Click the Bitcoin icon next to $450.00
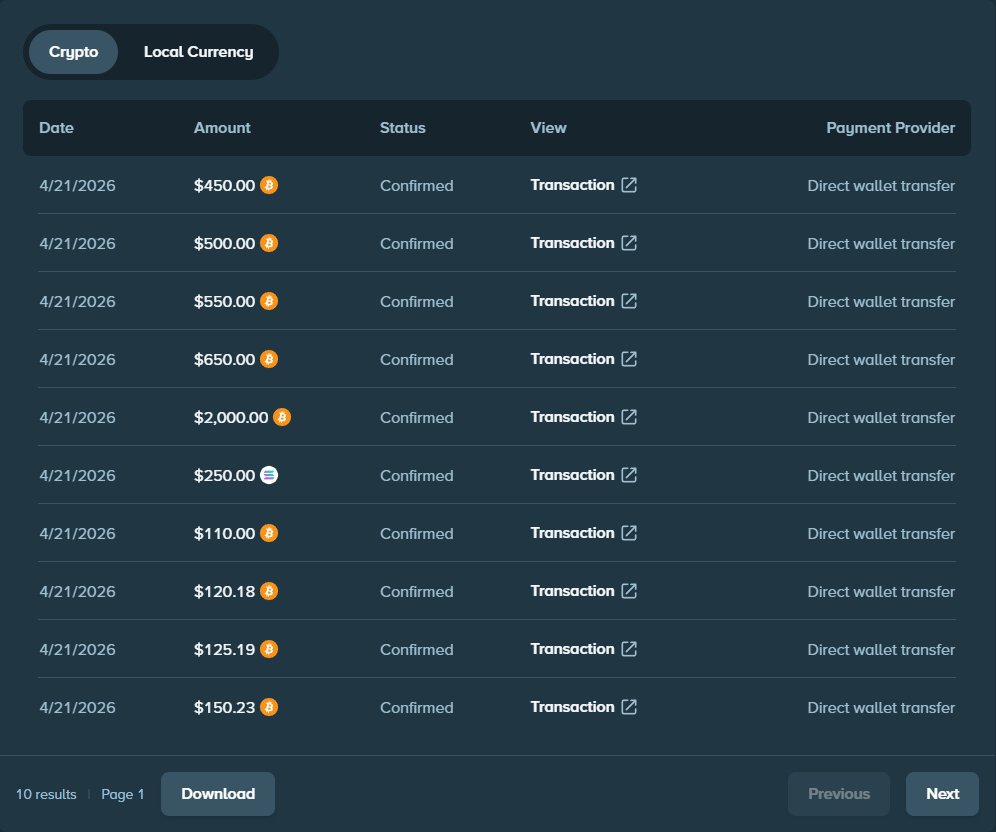This screenshot has width=996, height=832. [269, 185]
